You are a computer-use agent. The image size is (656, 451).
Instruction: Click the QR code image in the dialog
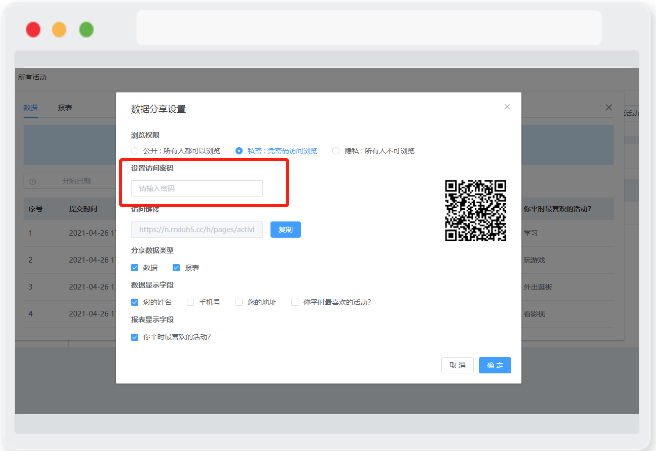coord(475,210)
